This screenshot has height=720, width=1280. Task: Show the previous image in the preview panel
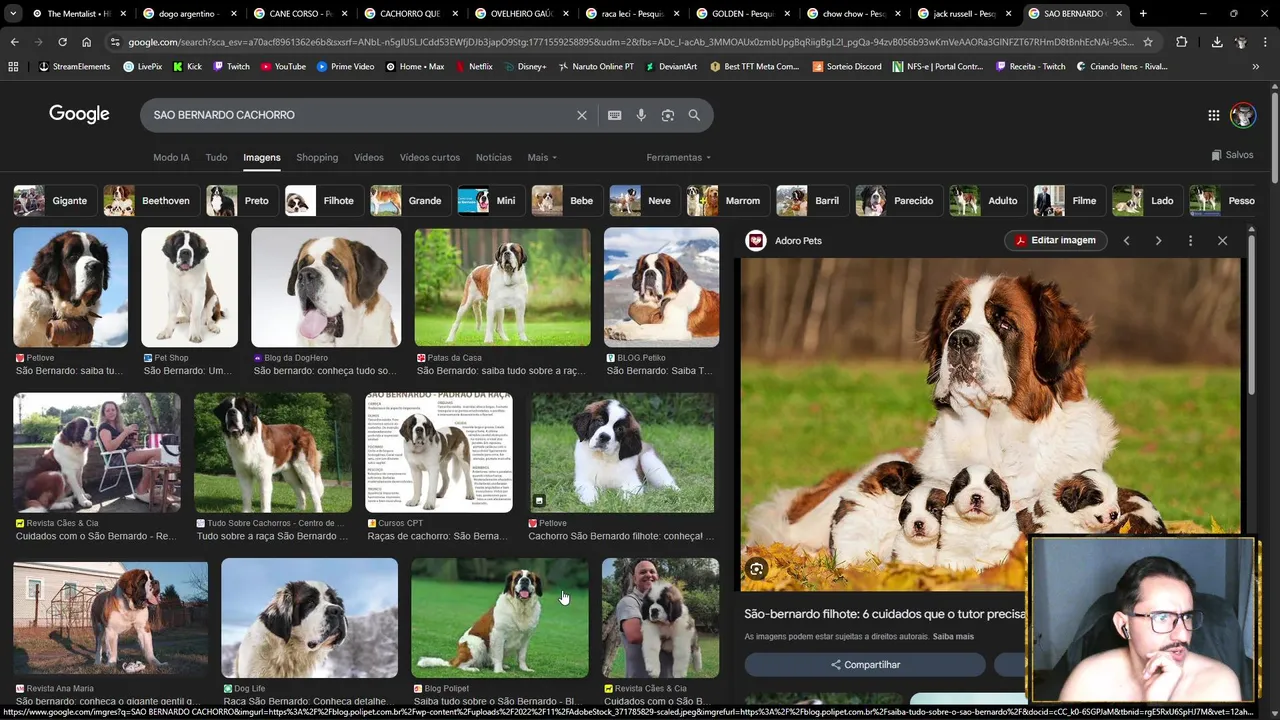coord(1126,241)
